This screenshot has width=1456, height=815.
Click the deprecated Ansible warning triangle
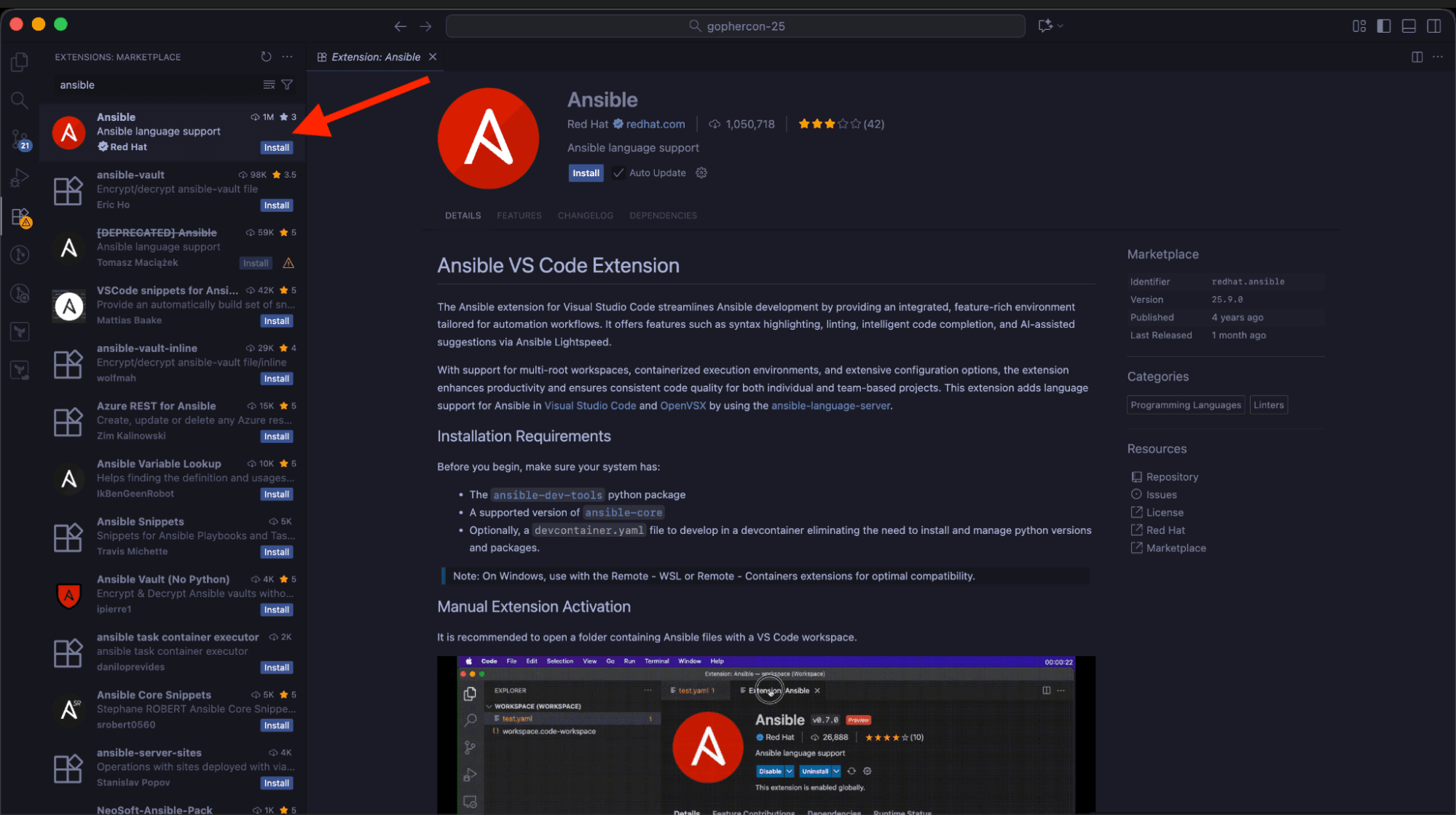(288, 263)
